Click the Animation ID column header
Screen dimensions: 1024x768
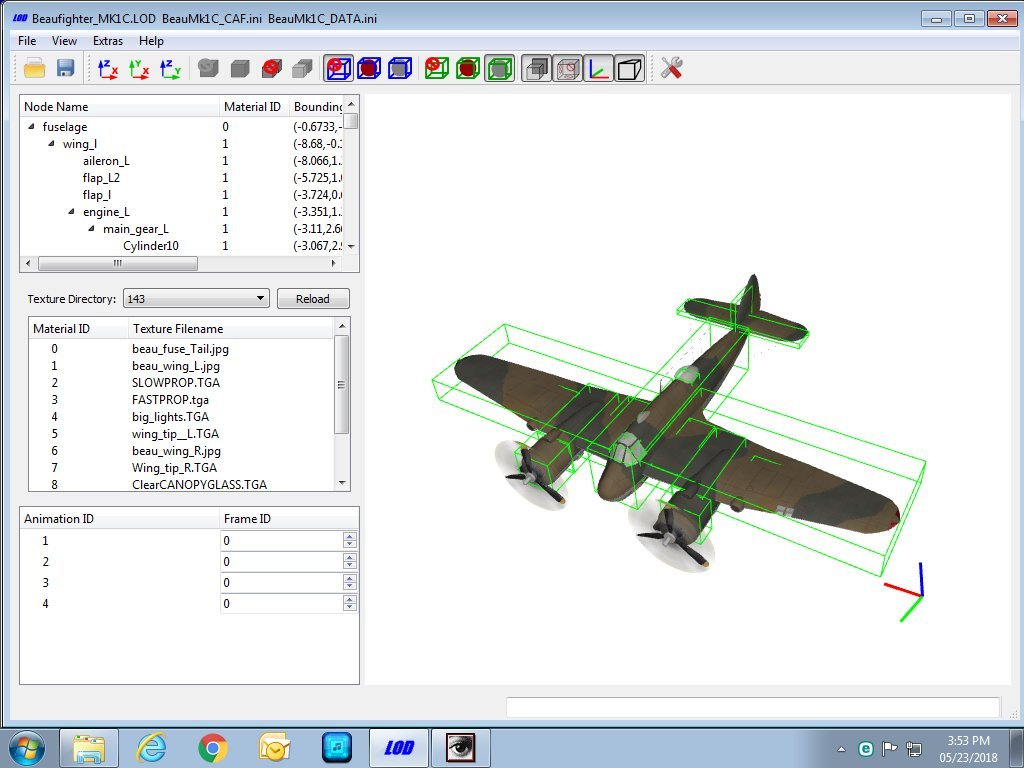[x=120, y=519]
